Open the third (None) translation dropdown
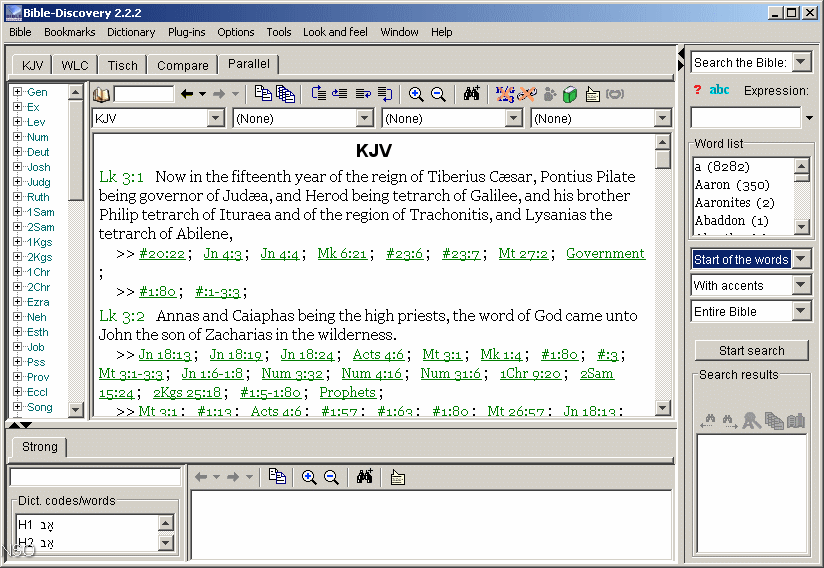The width and height of the screenshot is (824, 568). pyautogui.click(x=513, y=118)
